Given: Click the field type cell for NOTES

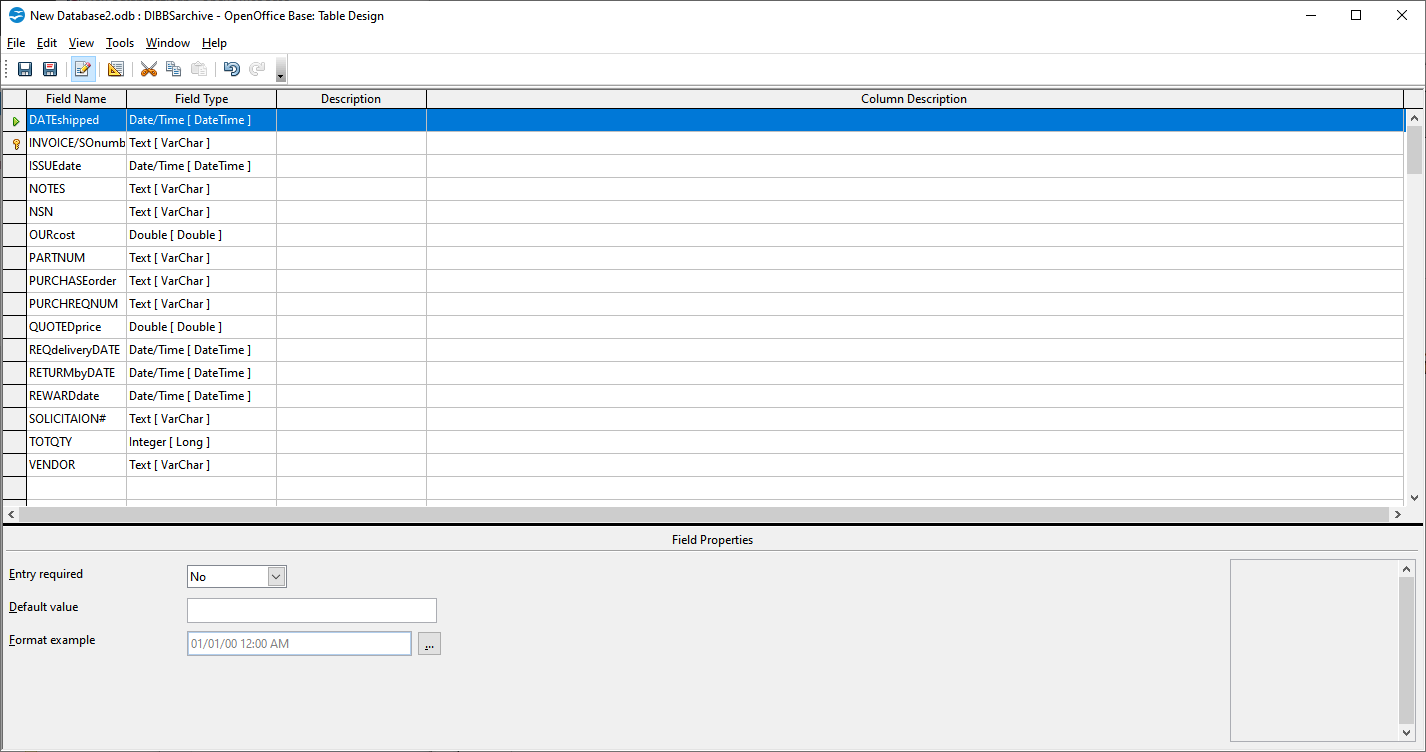Looking at the screenshot, I should [201, 189].
